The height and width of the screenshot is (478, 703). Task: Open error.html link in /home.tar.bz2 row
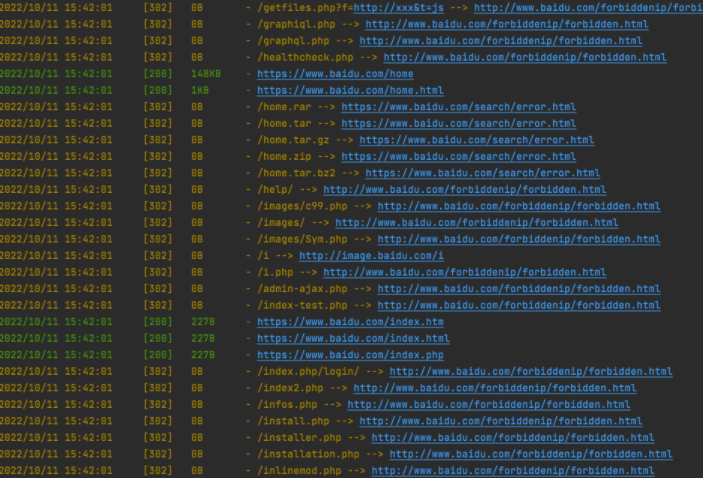coord(483,173)
